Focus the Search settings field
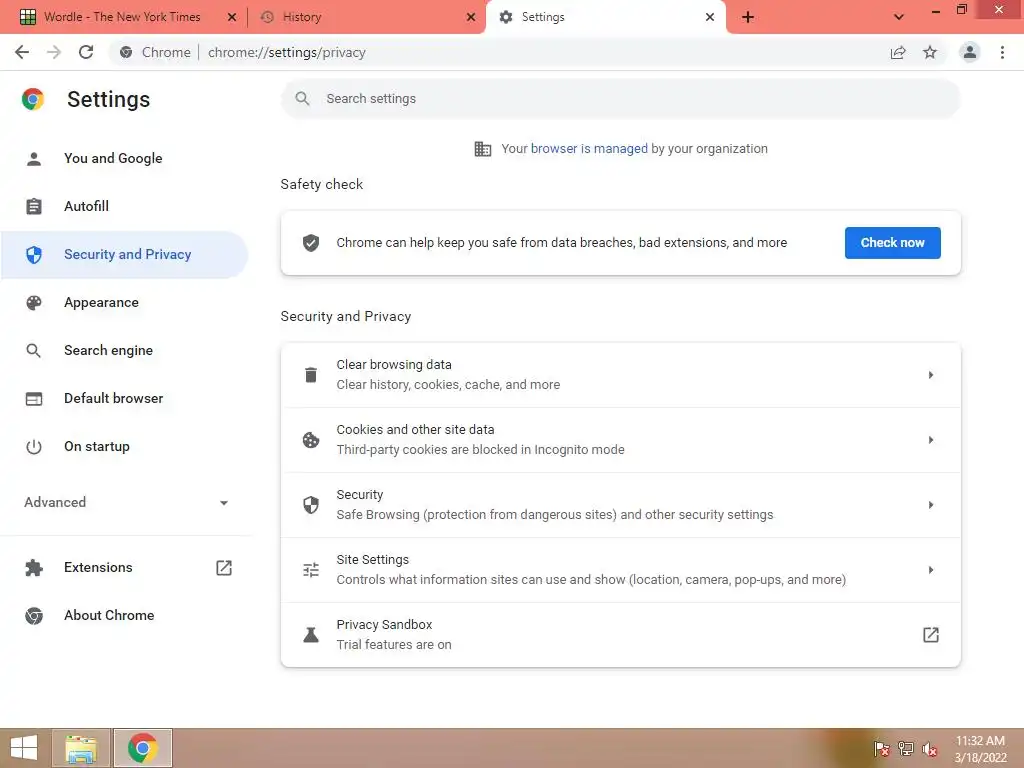This screenshot has height=768, width=1024. click(620, 99)
